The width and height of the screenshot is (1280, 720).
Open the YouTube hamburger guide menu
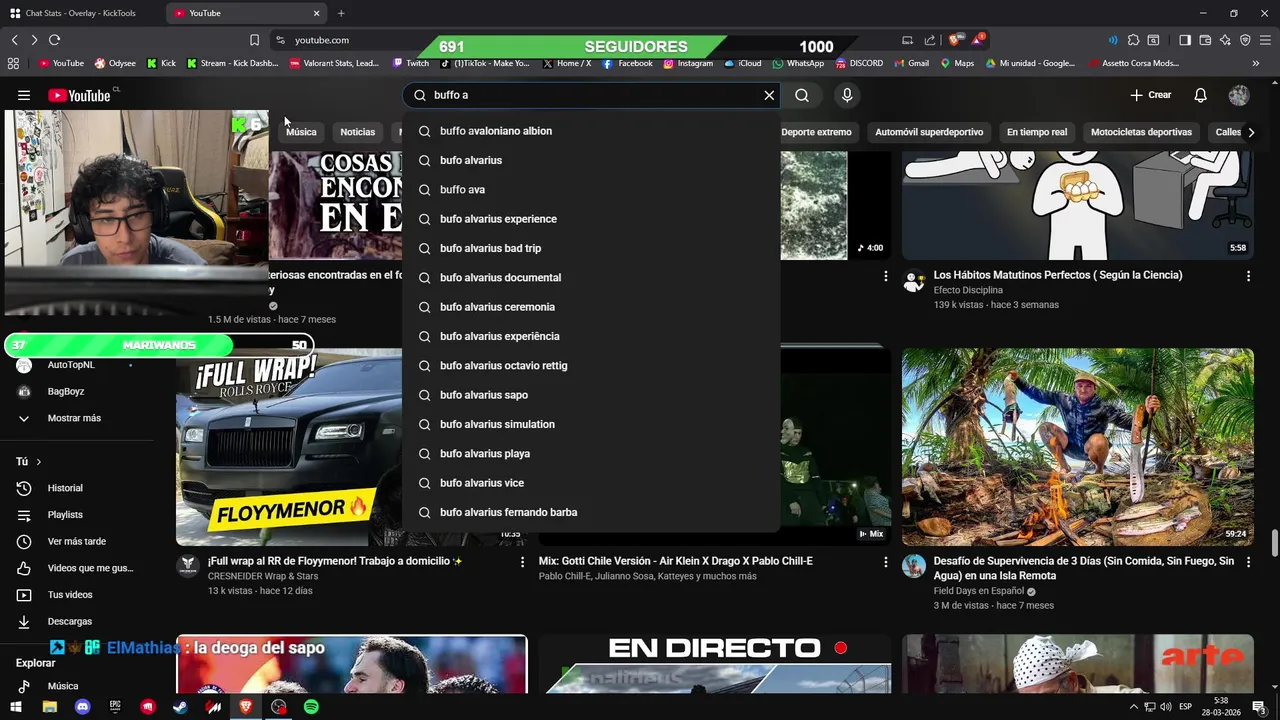tap(24, 95)
